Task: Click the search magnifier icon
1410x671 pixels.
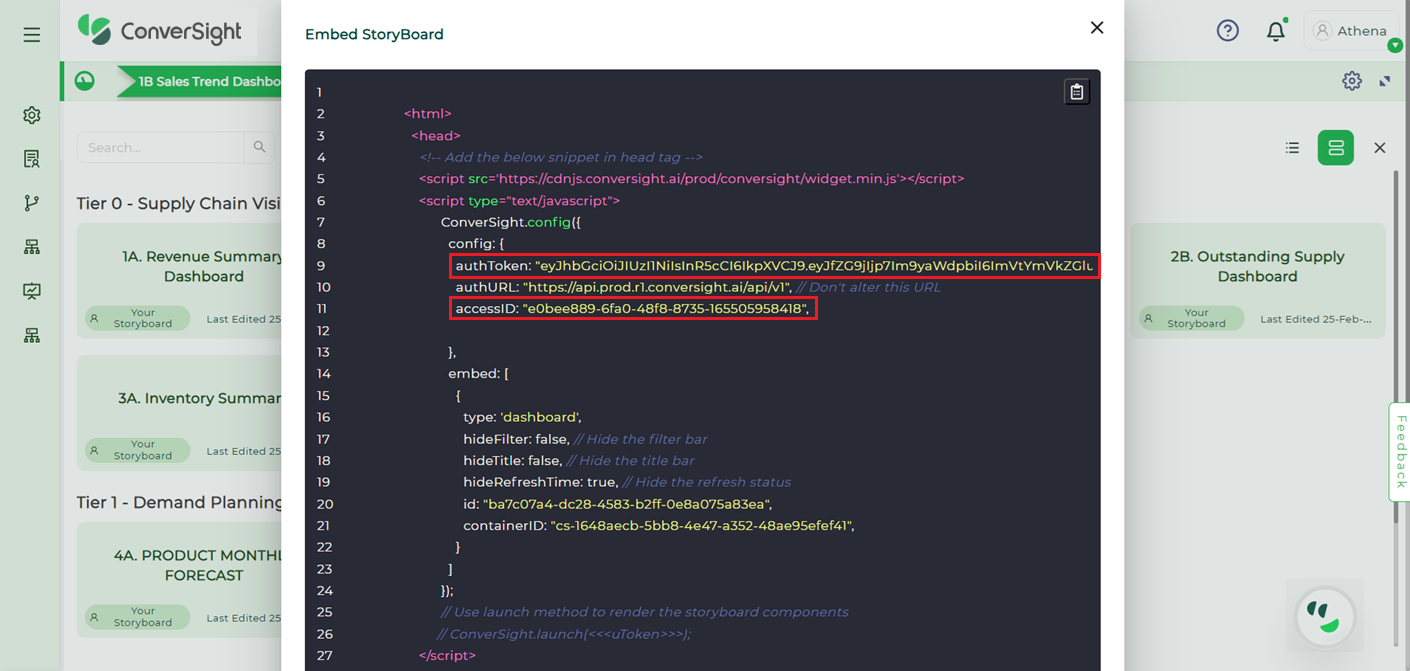Action: click(x=259, y=147)
